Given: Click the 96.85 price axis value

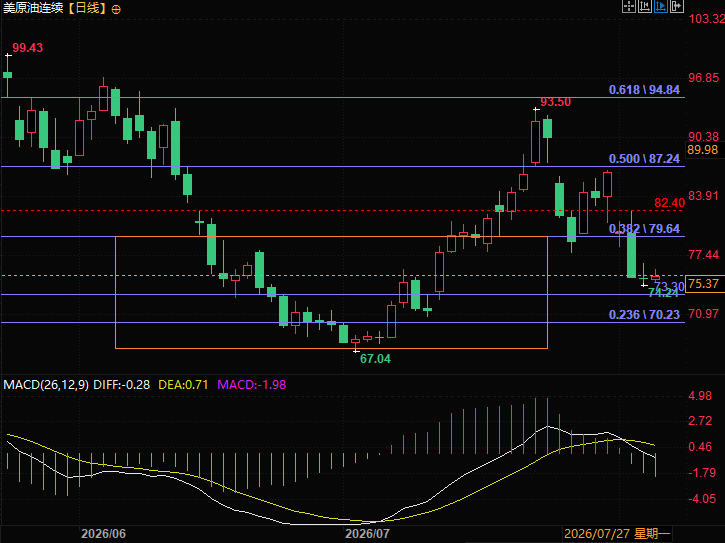Looking at the screenshot, I should coord(704,78).
